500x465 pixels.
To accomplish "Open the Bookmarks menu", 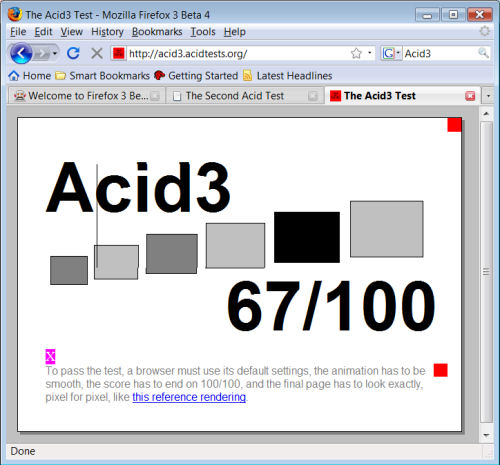I will click(x=157, y=32).
